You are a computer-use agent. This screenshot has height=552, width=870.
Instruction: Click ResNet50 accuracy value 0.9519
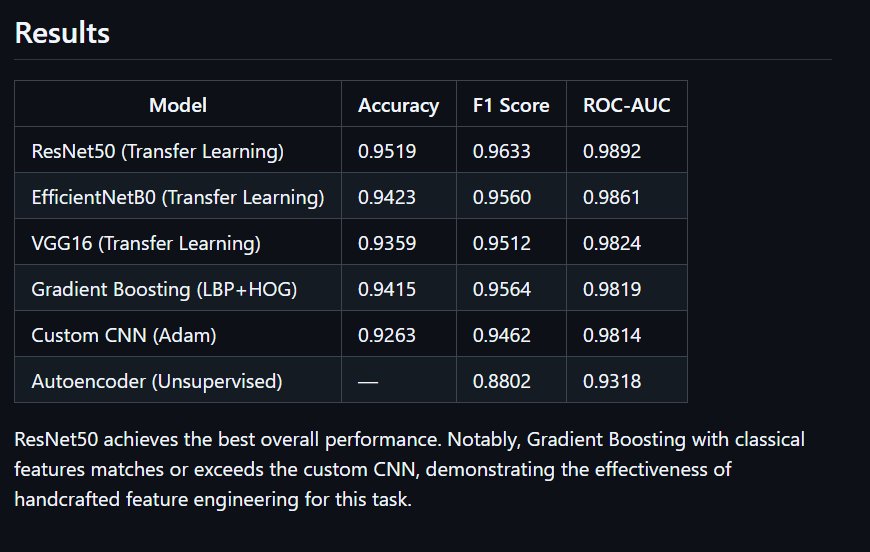pyautogui.click(x=387, y=151)
